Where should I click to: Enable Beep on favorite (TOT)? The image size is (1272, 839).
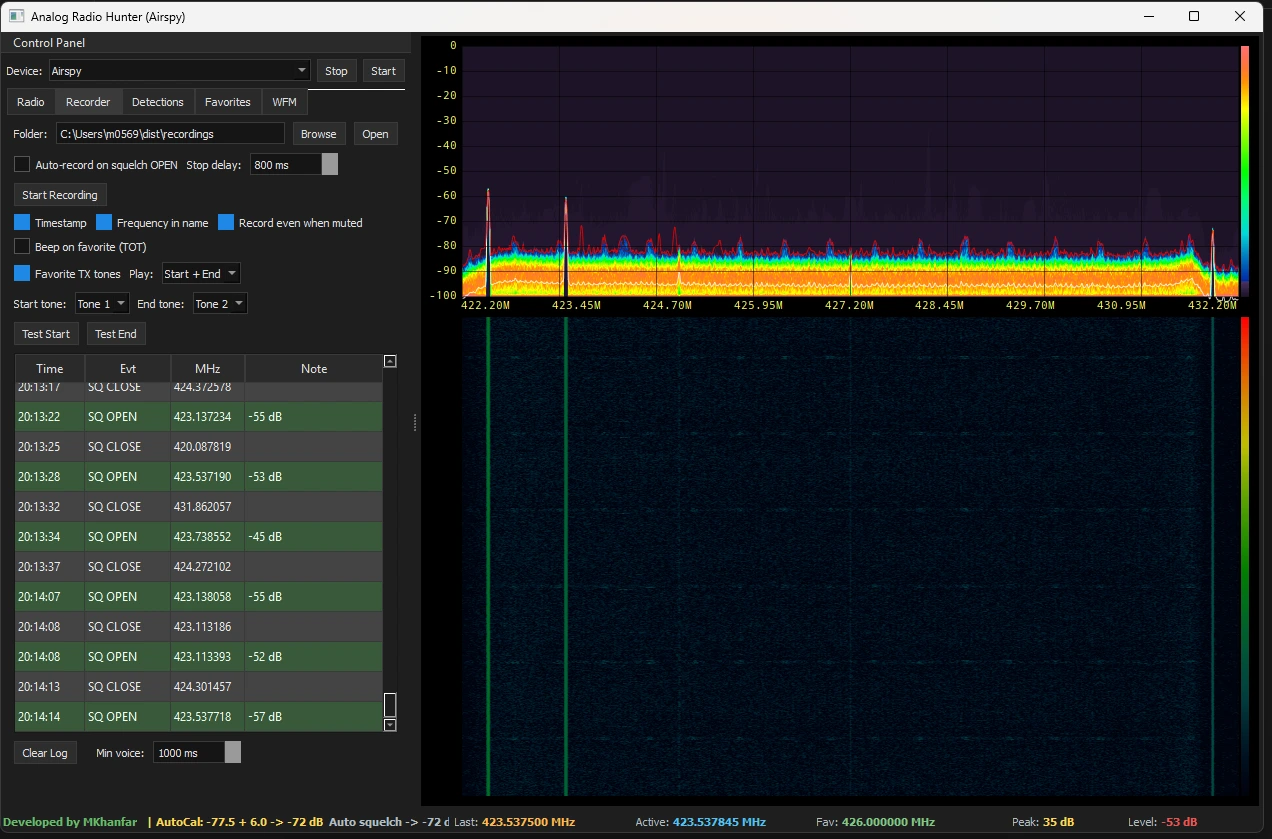click(x=21, y=246)
